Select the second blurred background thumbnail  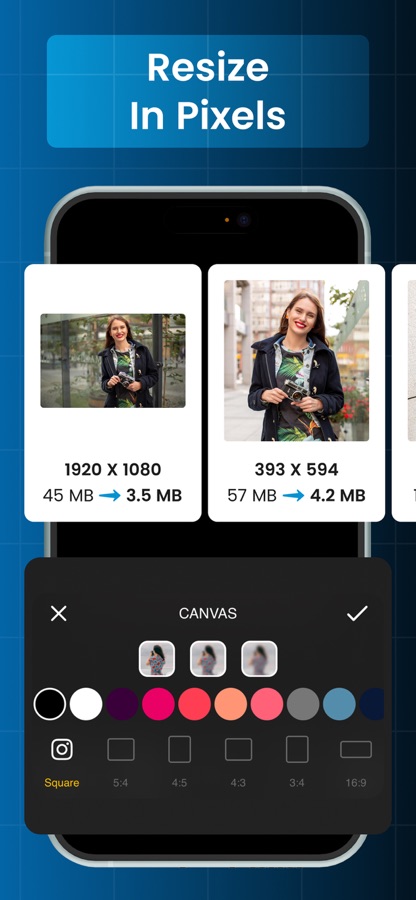tap(208, 659)
